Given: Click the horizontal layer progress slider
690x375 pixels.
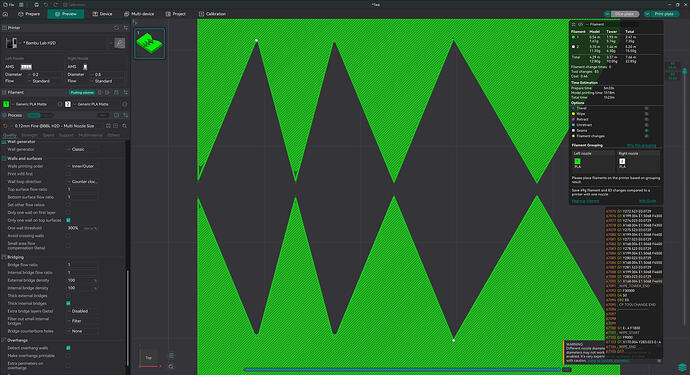Looking at the screenshot, I should click(403, 370).
